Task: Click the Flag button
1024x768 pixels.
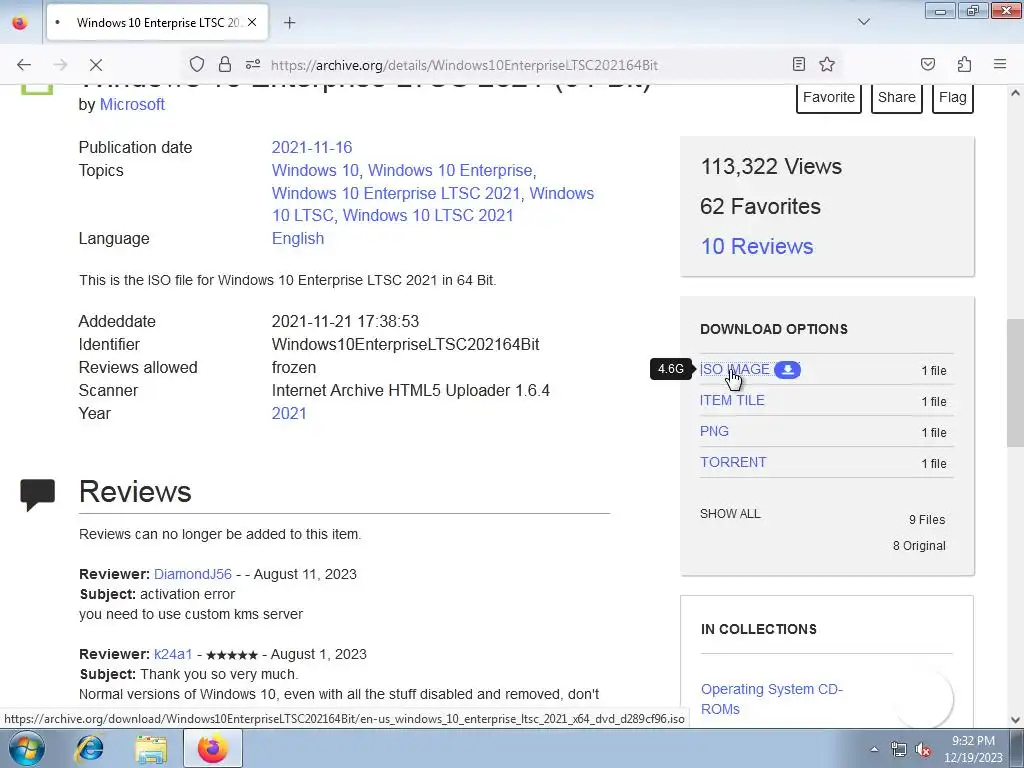Action: pos(953,97)
